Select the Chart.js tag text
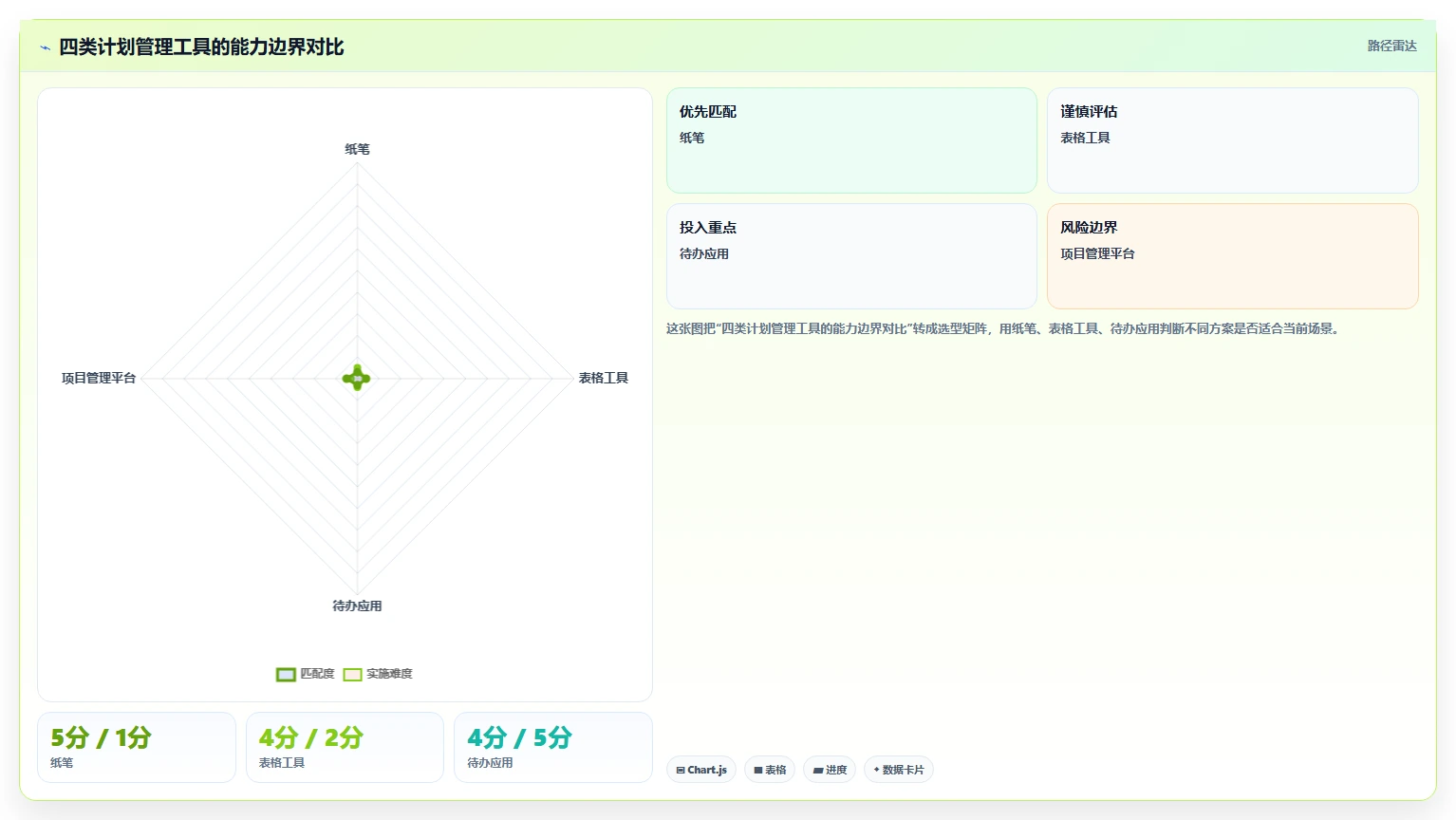 tap(707, 770)
